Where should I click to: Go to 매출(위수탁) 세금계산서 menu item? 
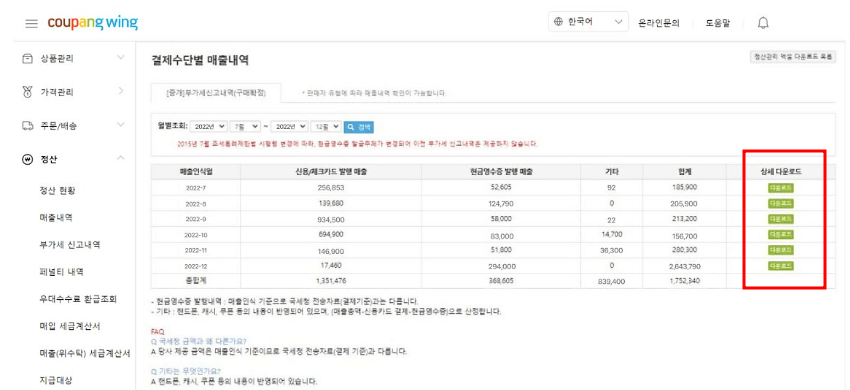point(85,353)
